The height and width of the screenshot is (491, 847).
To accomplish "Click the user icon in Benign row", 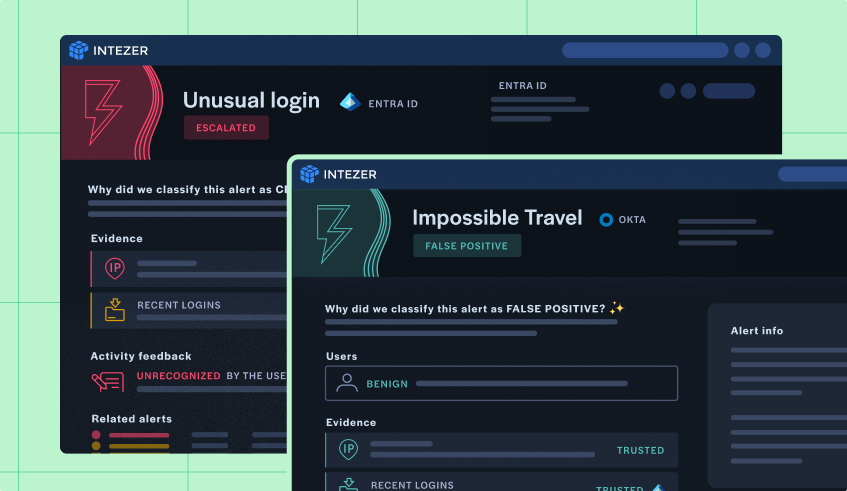I will (x=346, y=383).
